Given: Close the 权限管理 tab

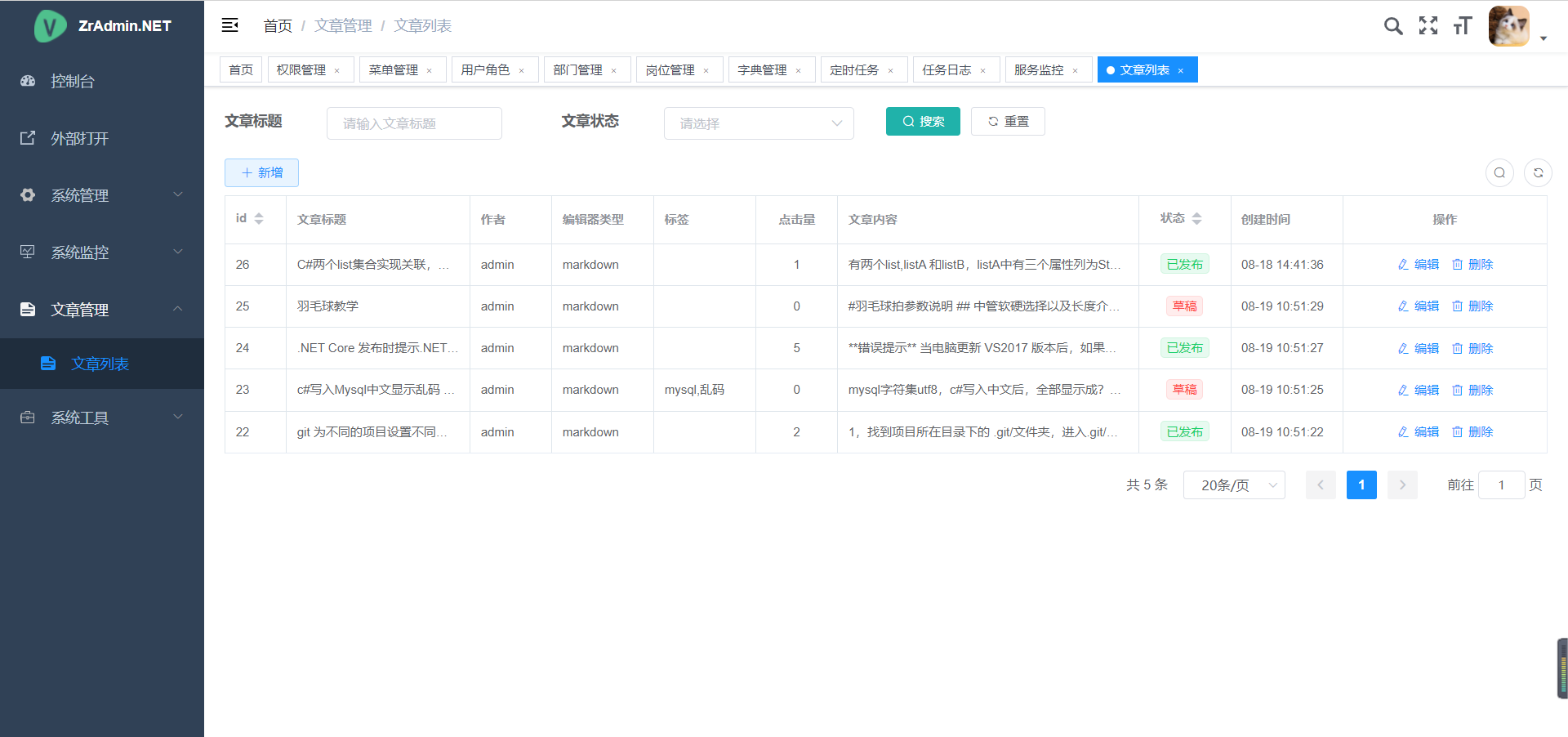Looking at the screenshot, I should [336, 71].
